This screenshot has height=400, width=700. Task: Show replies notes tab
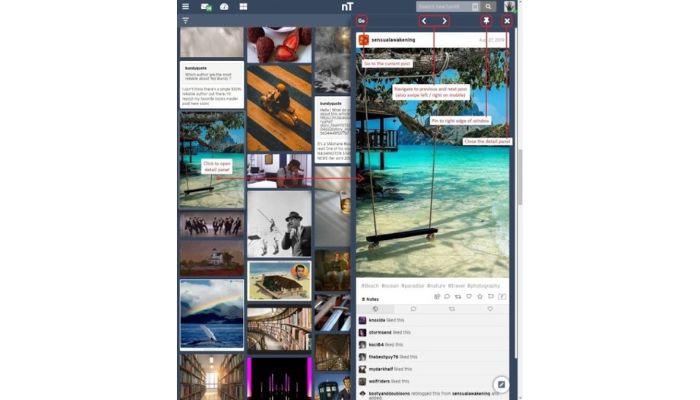pos(413,308)
